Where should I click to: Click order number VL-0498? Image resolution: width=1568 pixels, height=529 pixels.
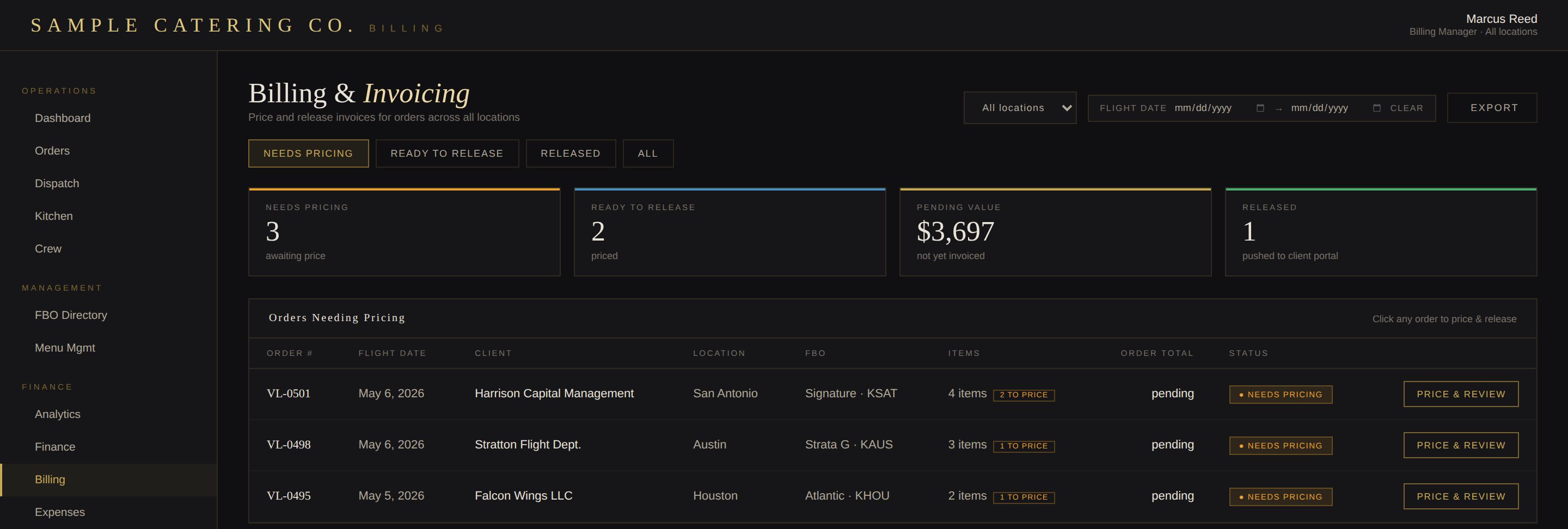click(x=289, y=445)
